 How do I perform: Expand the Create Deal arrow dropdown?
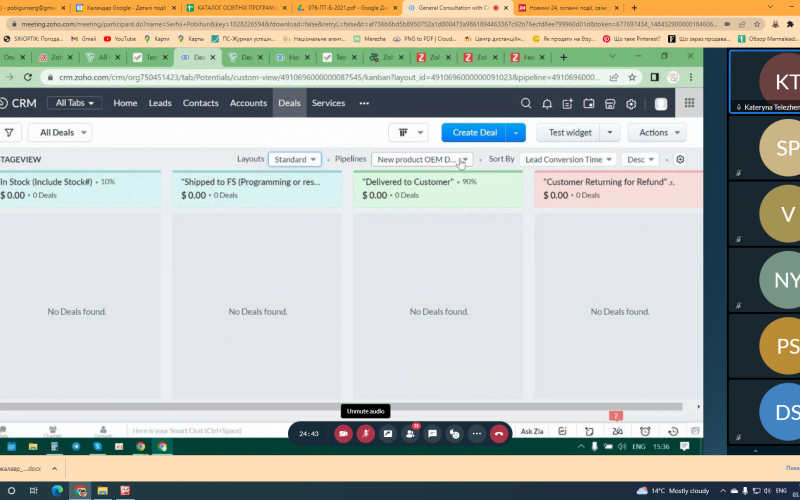[515, 133]
